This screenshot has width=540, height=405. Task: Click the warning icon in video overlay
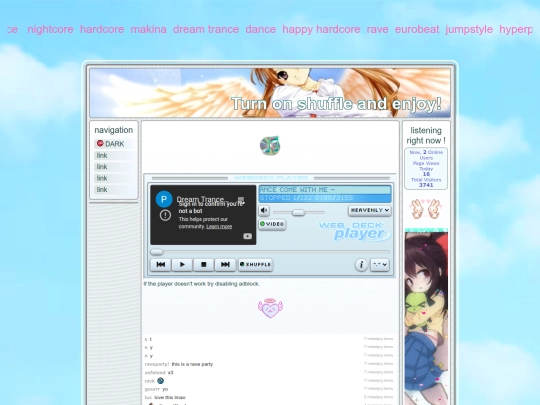165,215
